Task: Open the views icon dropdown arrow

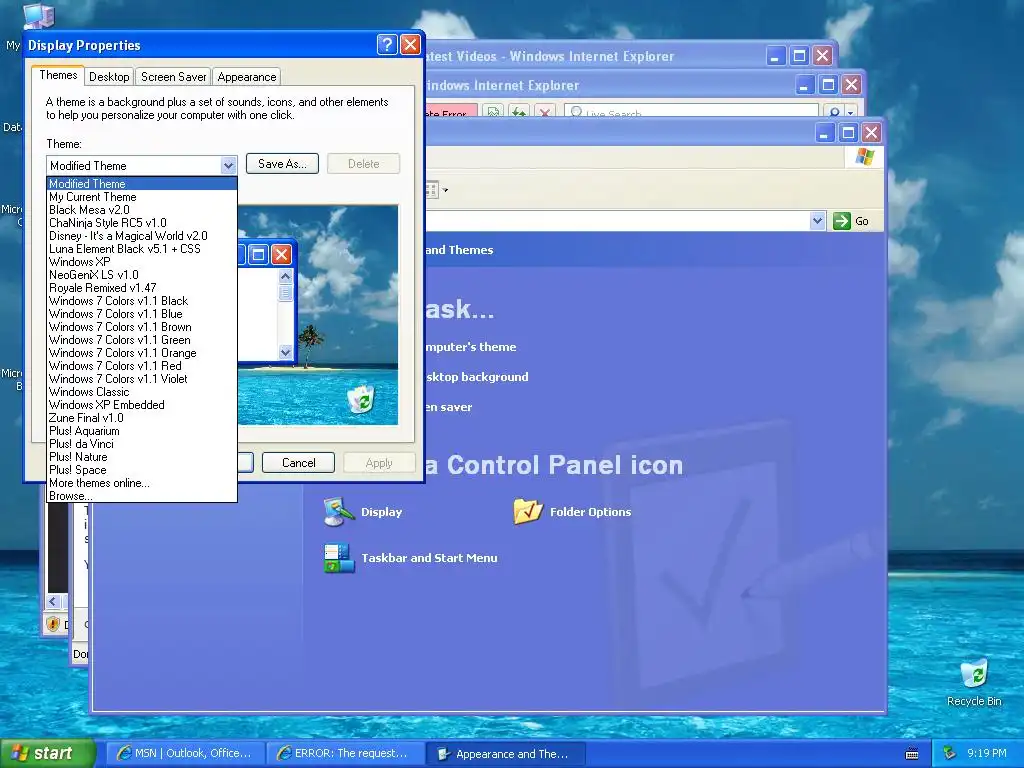Action: click(x=445, y=190)
